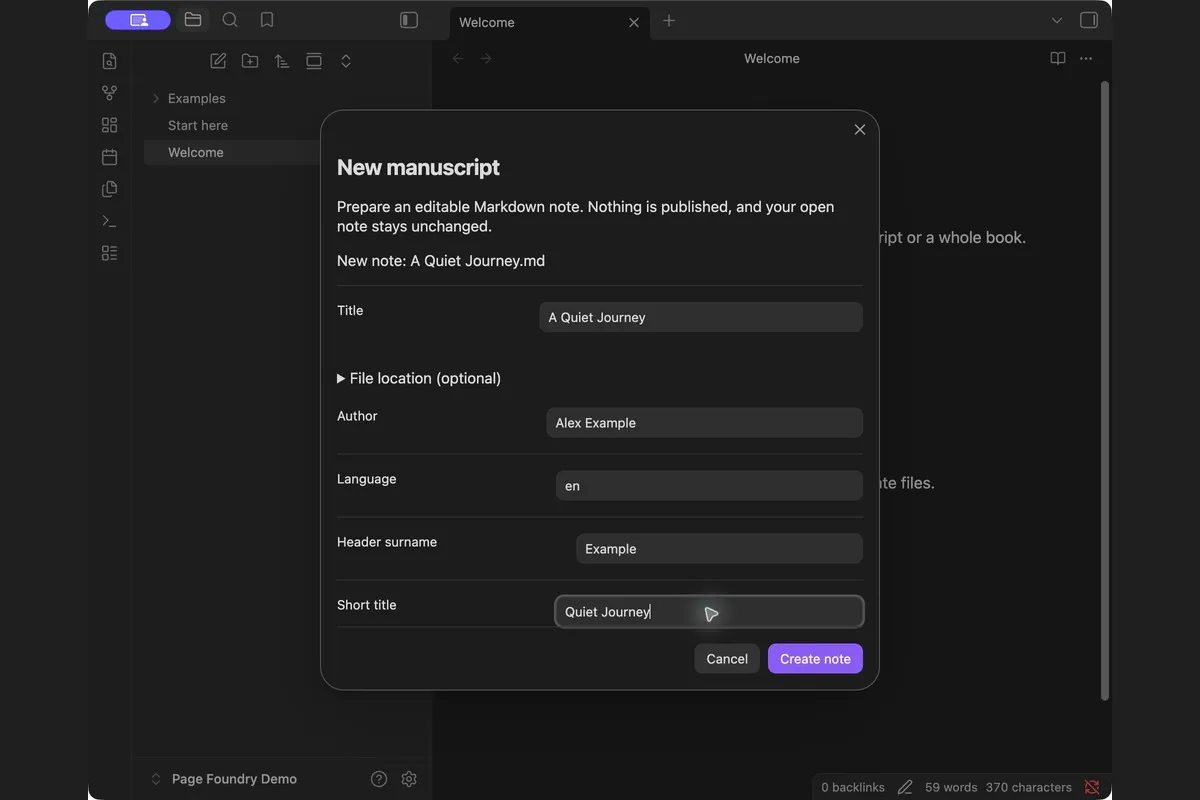Click the 370 characters status text
The width and height of the screenshot is (1200, 800).
1028,787
